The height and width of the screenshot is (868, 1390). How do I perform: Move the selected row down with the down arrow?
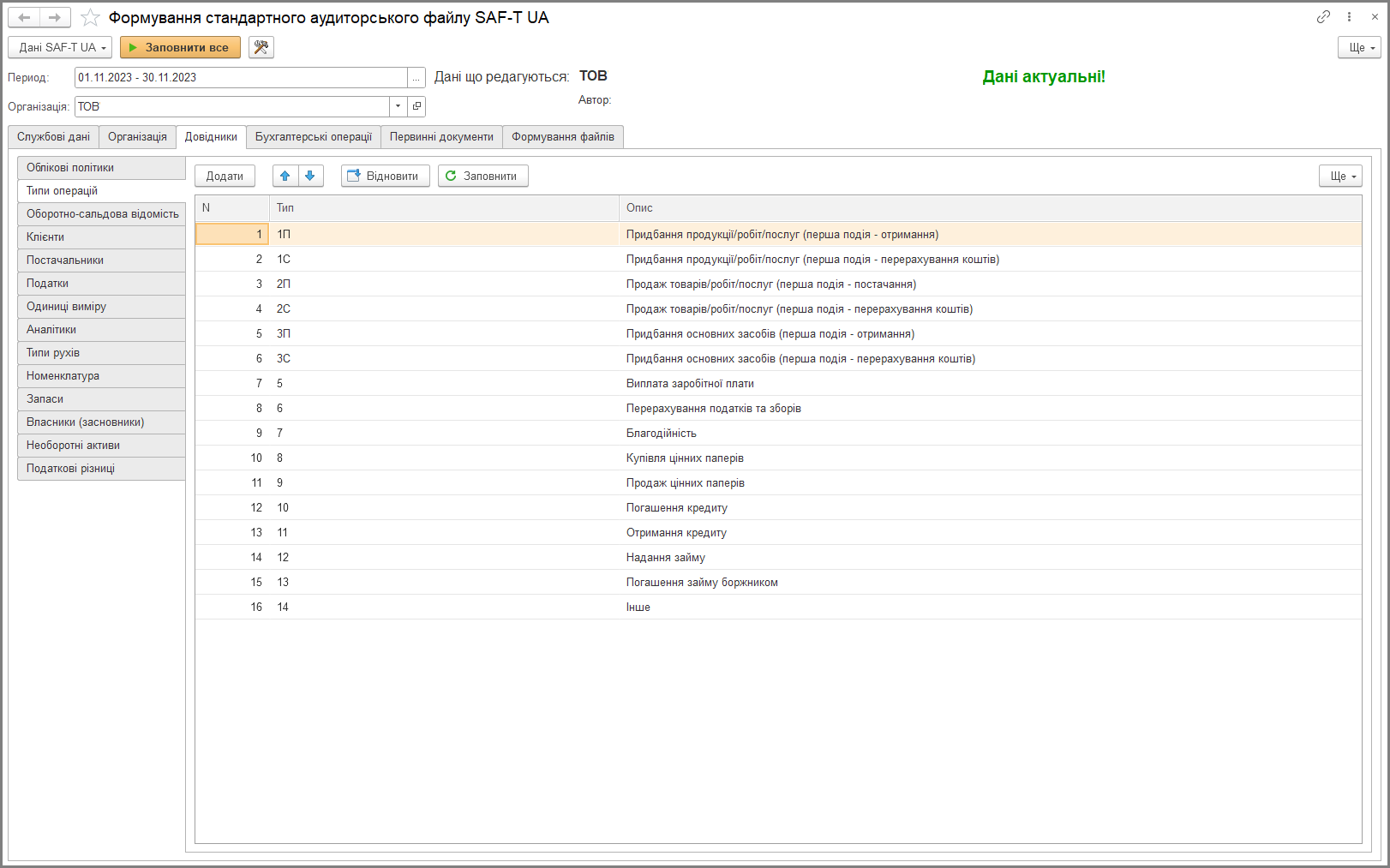(x=310, y=176)
